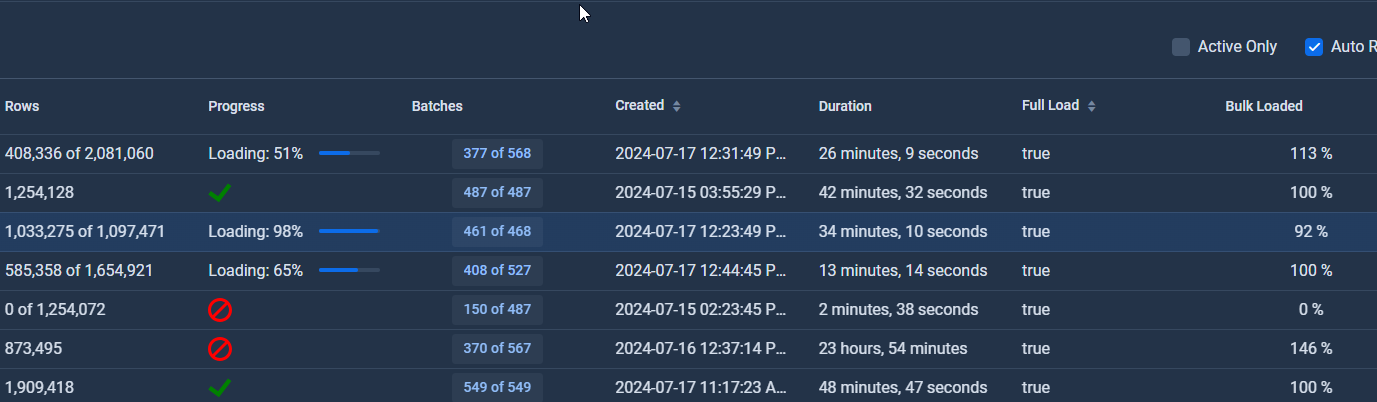Image resolution: width=1377 pixels, height=402 pixels.
Task: Click the 461 of 468 batches badge
Action: (x=497, y=232)
